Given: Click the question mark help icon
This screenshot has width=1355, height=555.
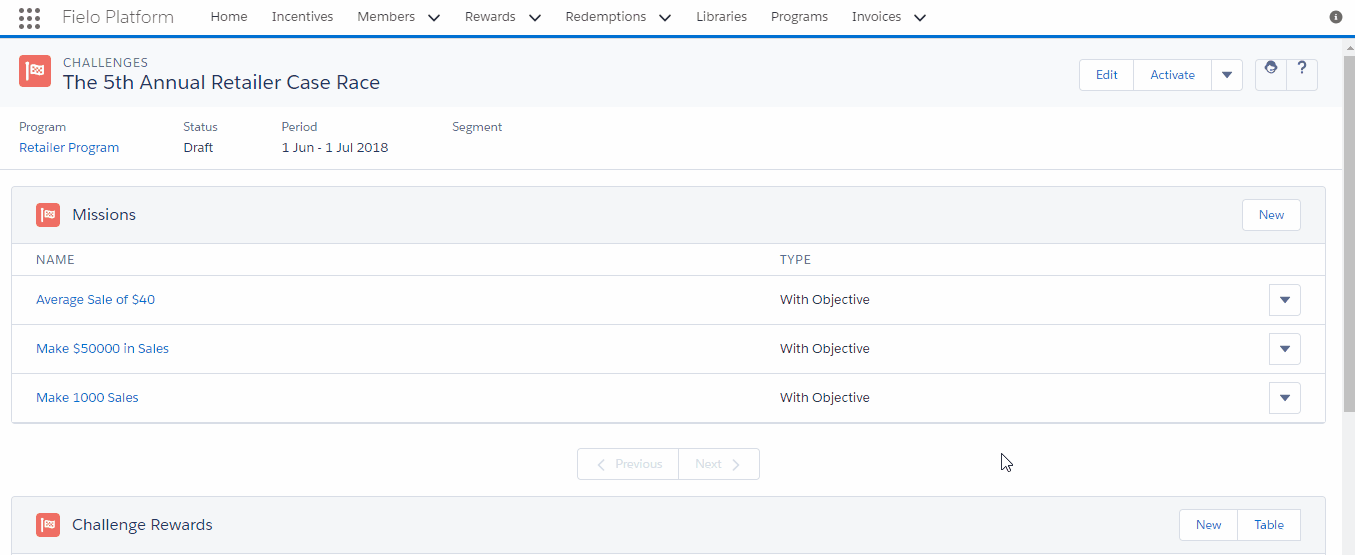Looking at the screenshot, I should (1302, 74).
